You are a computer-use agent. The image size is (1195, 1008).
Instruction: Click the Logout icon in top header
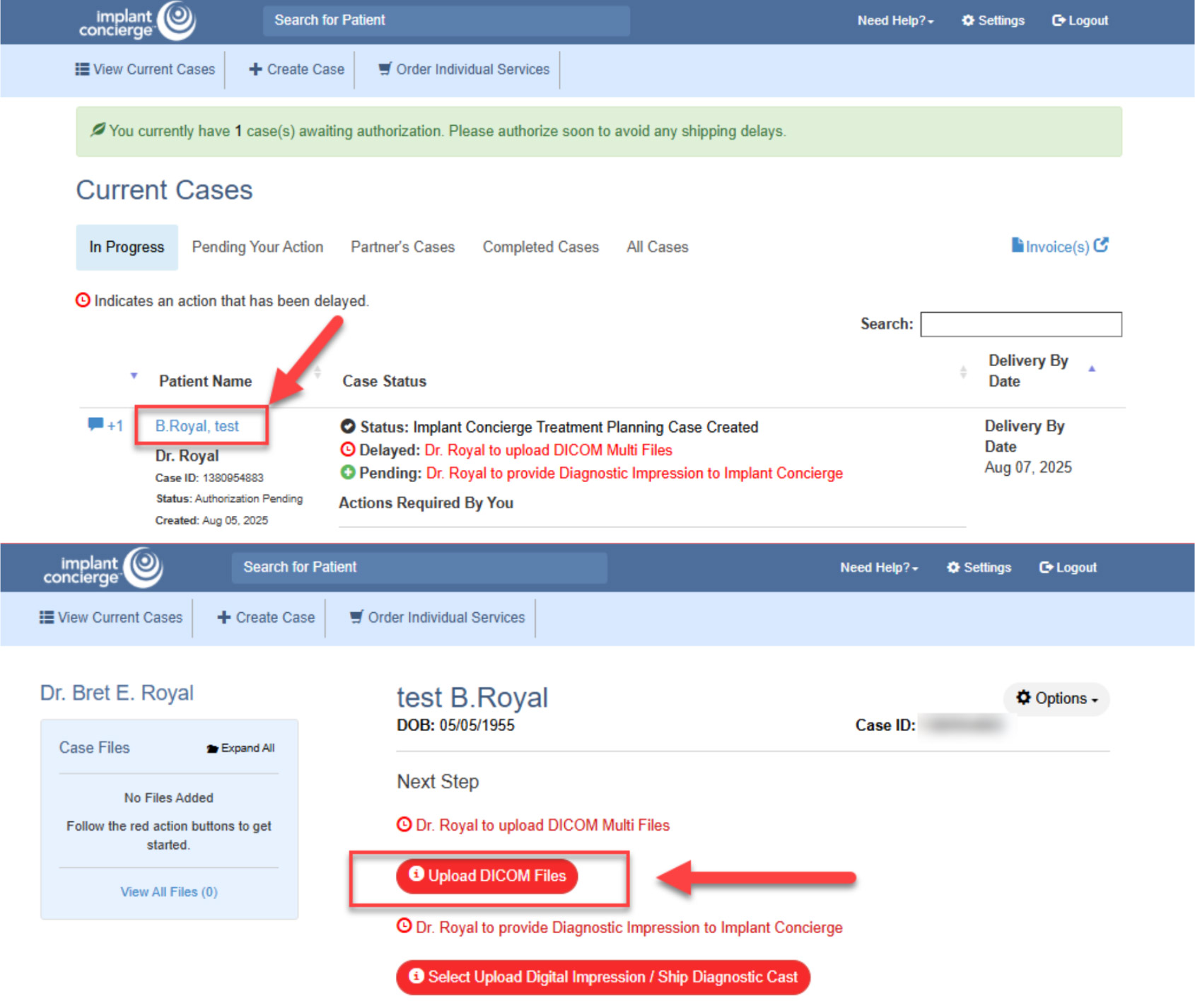[1059, 20]
